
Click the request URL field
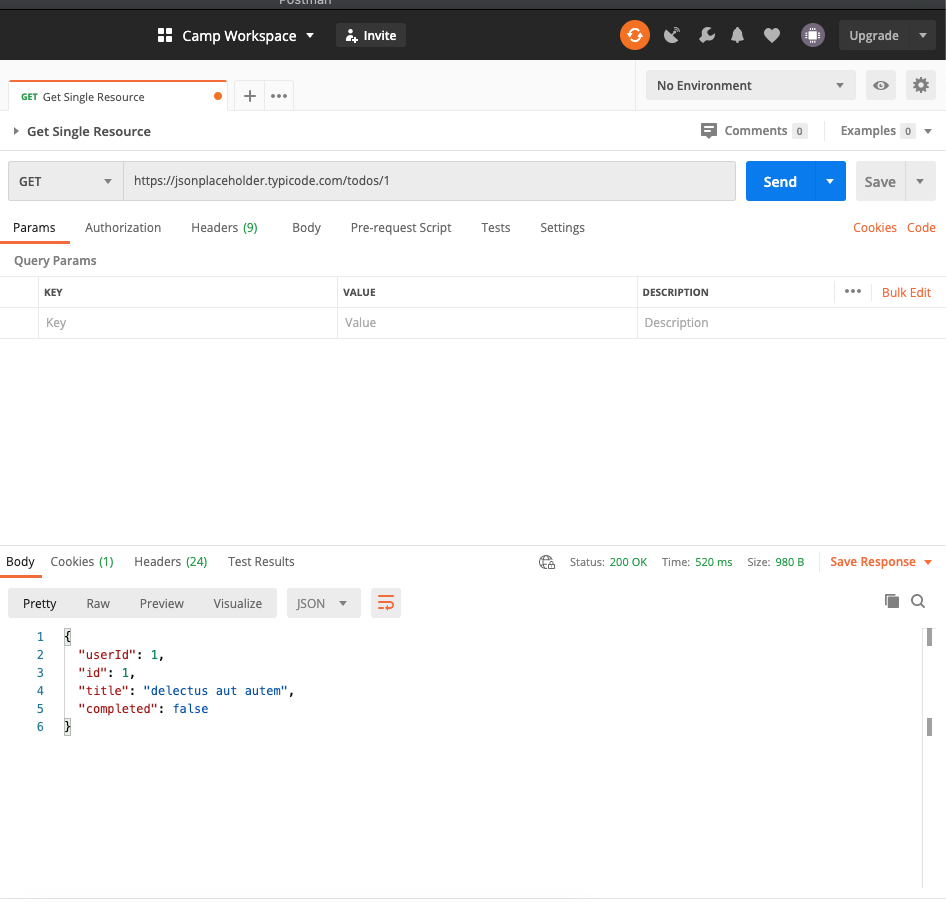click(x=430, y=181)
